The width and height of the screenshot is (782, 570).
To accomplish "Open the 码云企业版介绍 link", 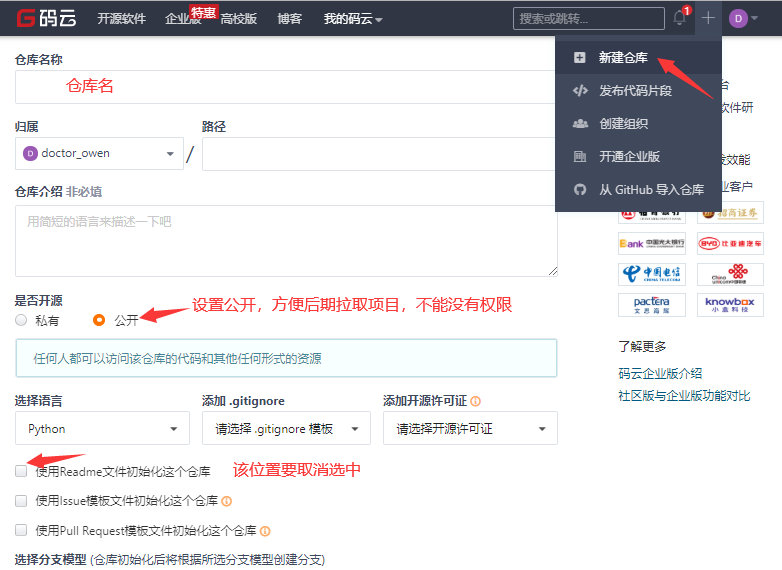I will pyautogui.click(x=660, y=374).
